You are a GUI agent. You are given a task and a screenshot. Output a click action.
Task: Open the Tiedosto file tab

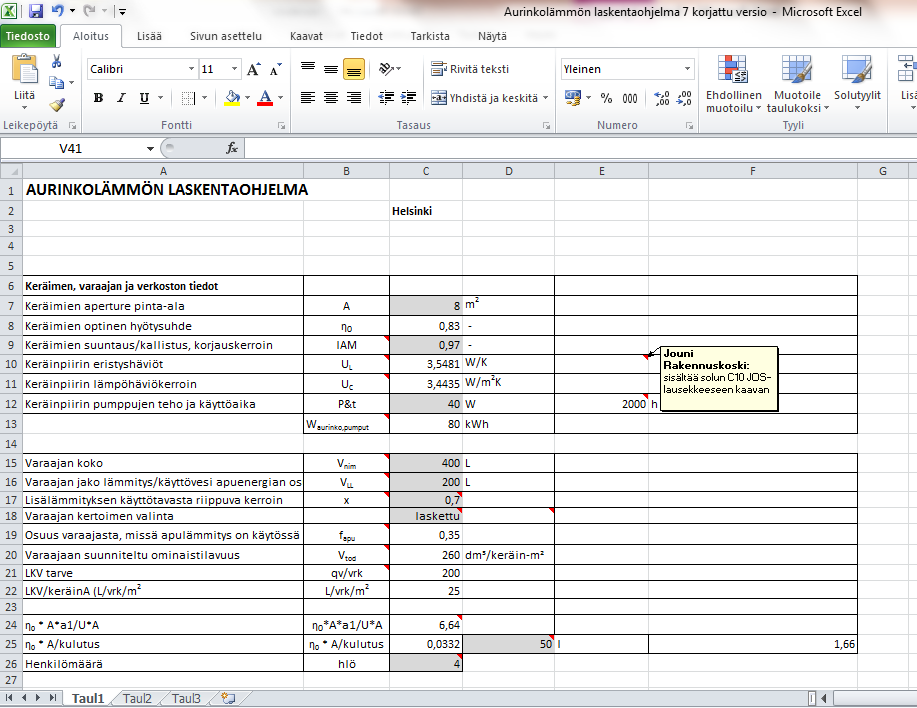pos(27,36)
